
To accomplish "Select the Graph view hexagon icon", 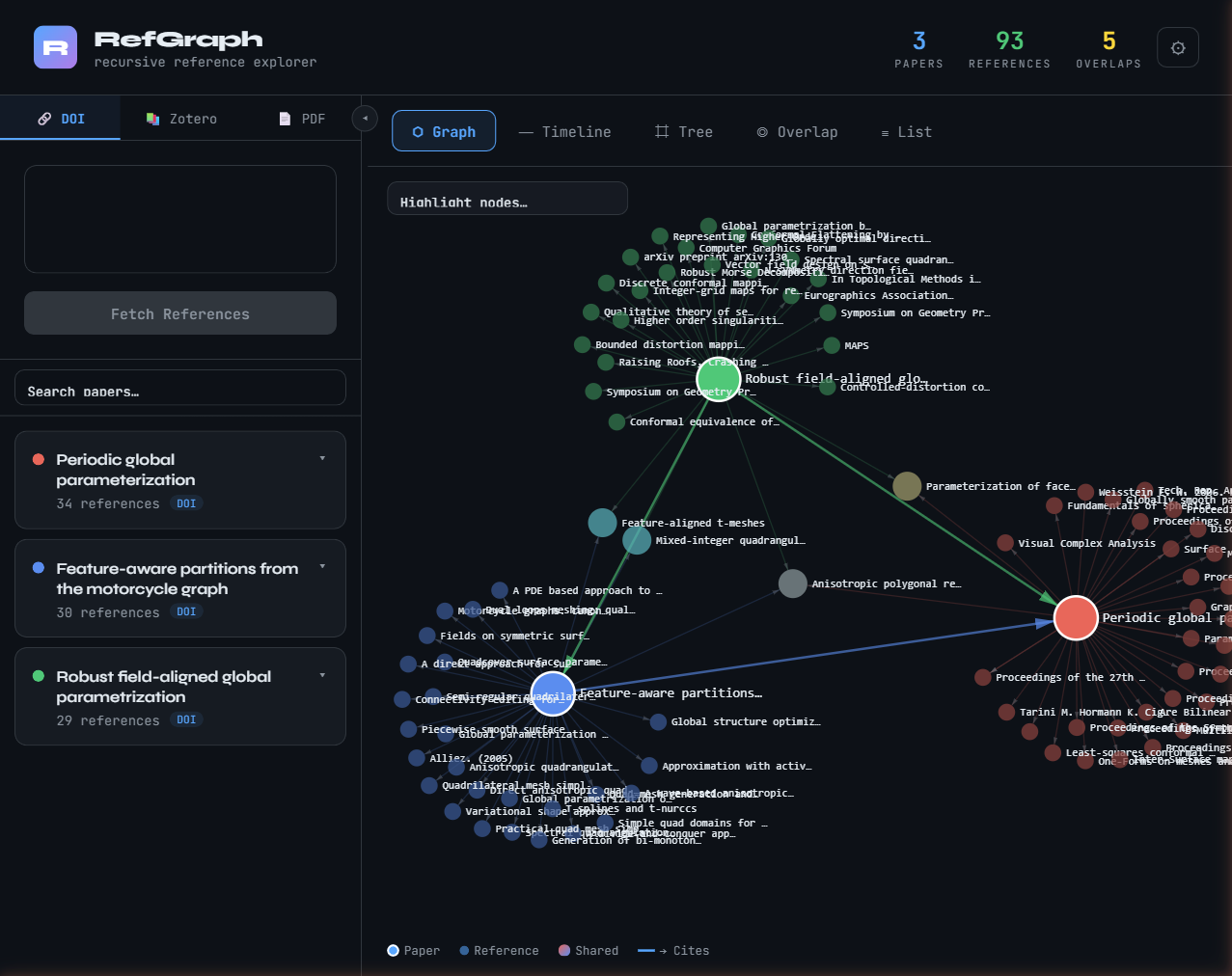I will (x=418, y=131).
